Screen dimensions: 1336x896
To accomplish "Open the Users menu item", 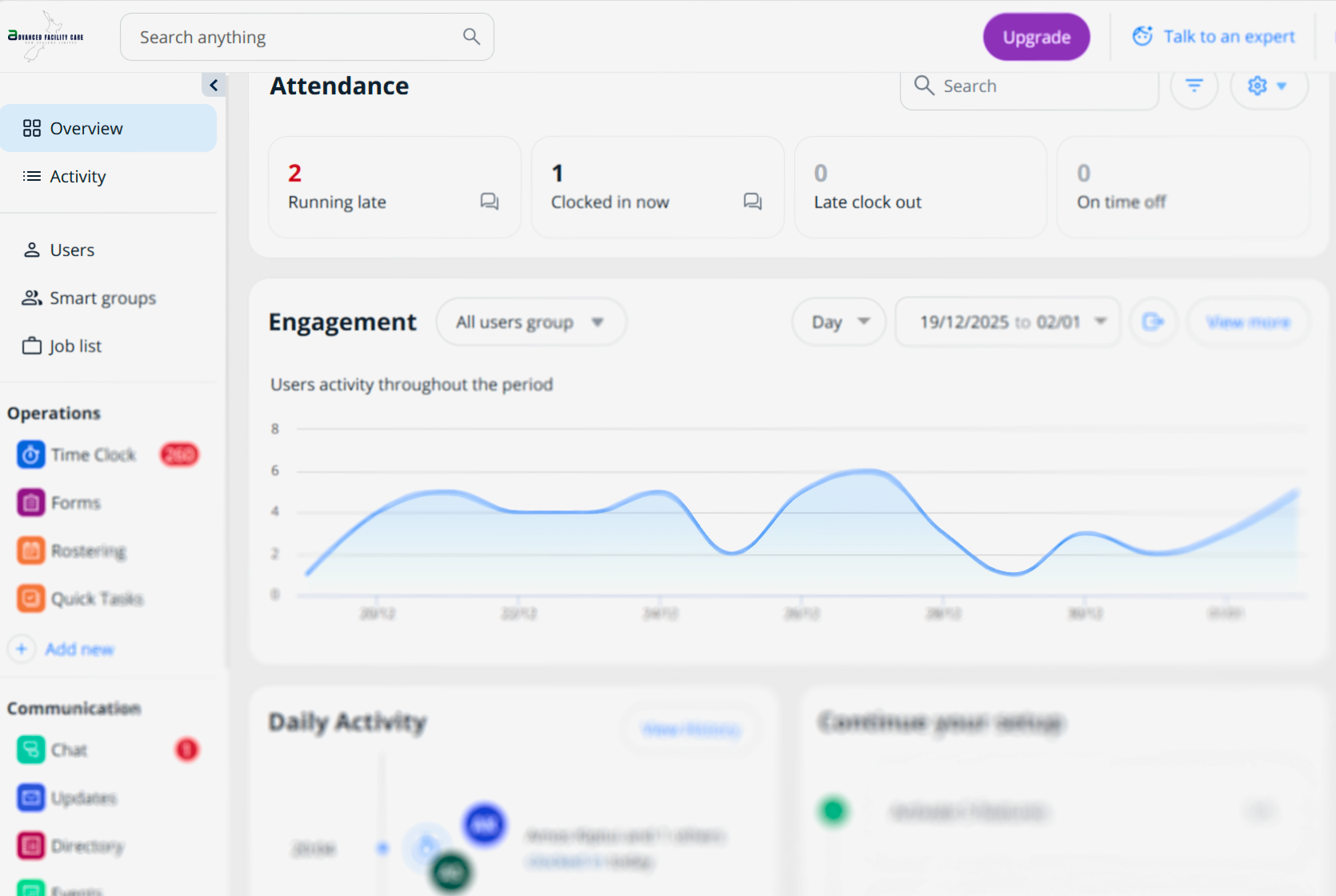I will pyautogui.click(x=72, y=250).
